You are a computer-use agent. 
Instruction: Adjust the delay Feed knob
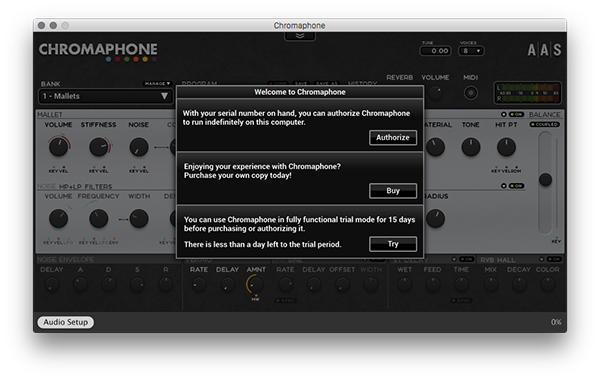pyautogui.click(x=433, y=284)
